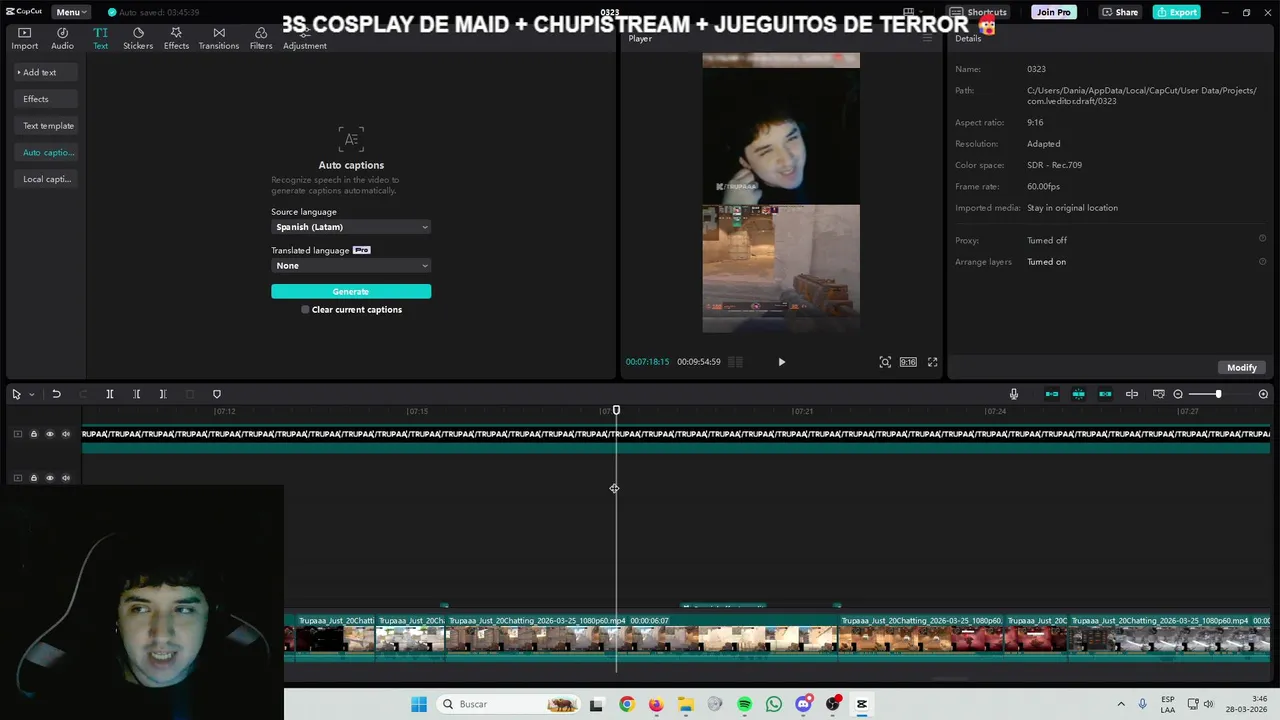
Task: Hide the second timeline track eye icon
Action: (50, 478)
